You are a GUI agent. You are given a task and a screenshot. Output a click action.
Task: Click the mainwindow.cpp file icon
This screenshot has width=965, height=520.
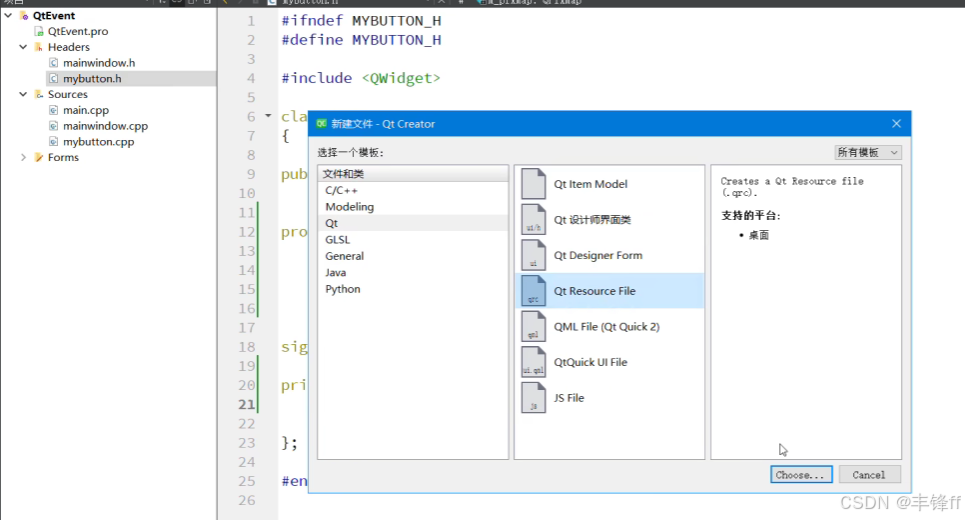[54, 126]
